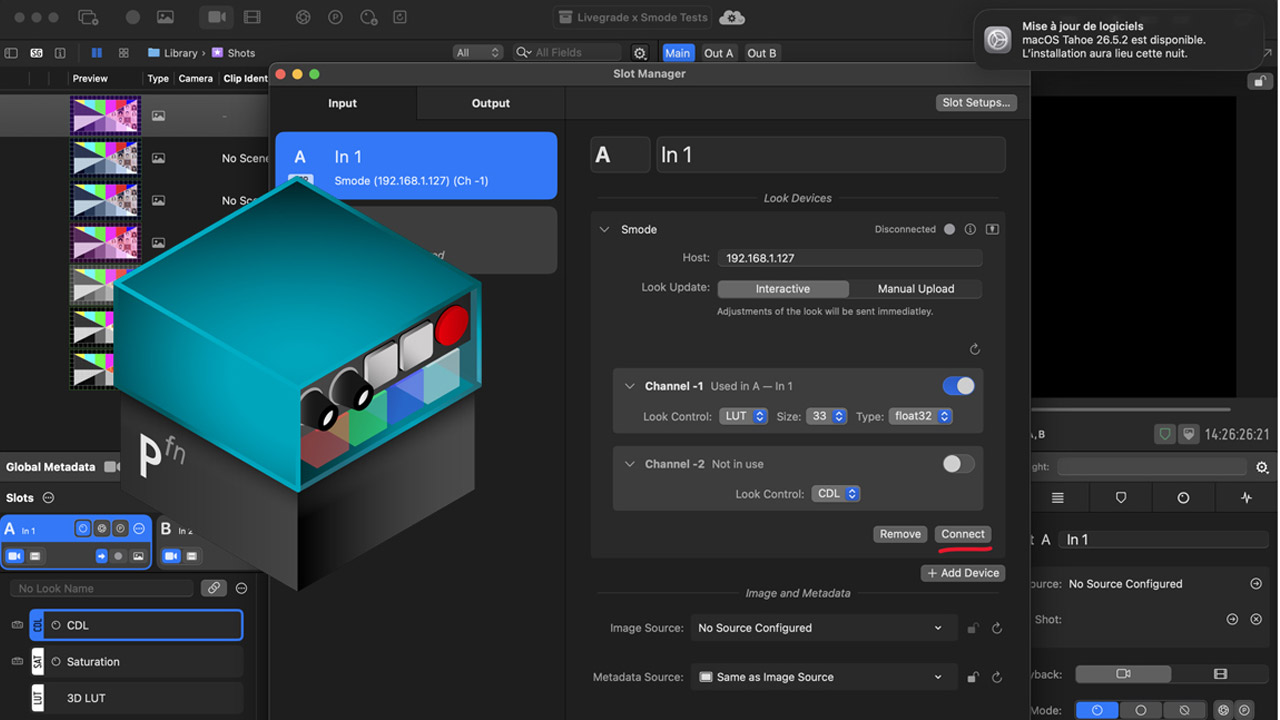Select Interactive look update mode
1280x720 pixels.
pos(783,289)
